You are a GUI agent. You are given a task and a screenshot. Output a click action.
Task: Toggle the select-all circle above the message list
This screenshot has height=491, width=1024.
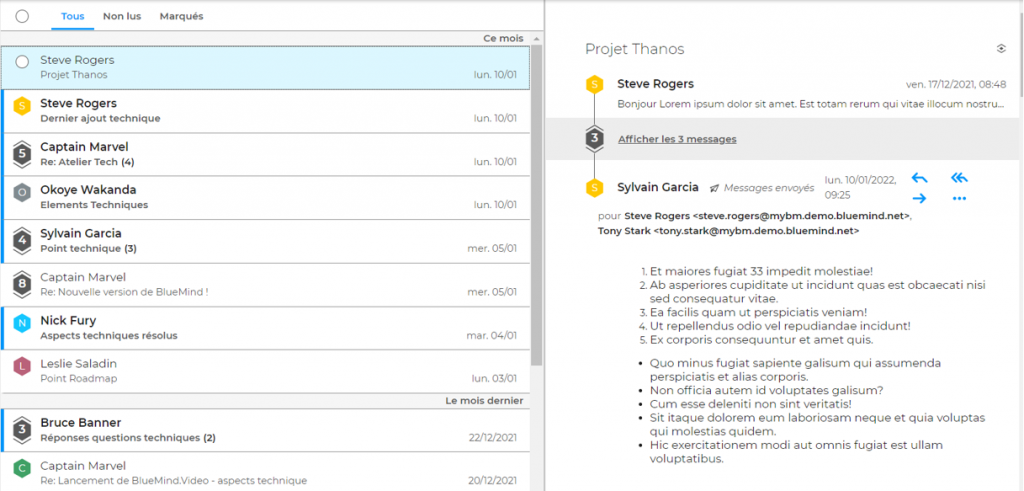click(x=22, y=16)
